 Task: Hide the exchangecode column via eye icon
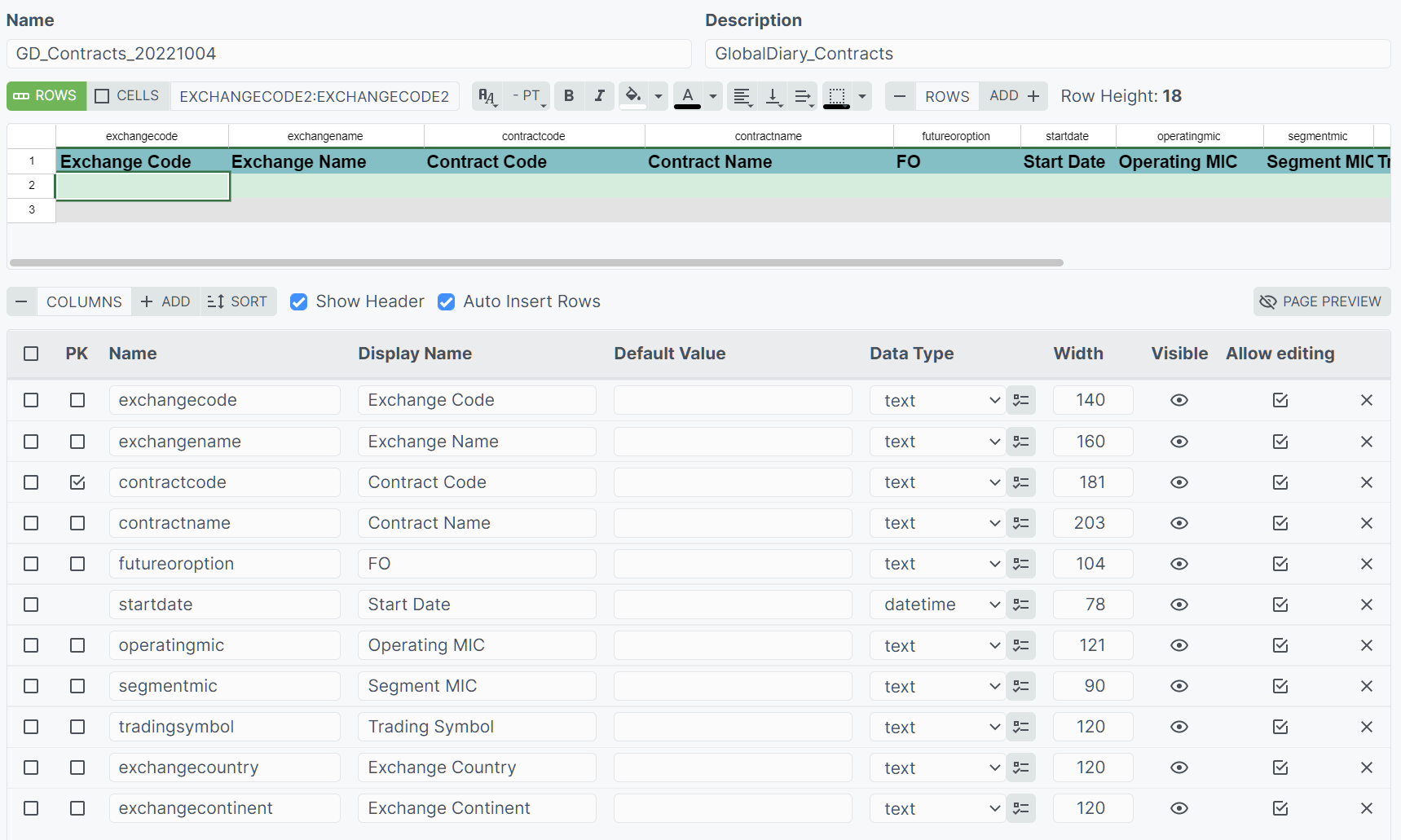tap(1179, 400)
